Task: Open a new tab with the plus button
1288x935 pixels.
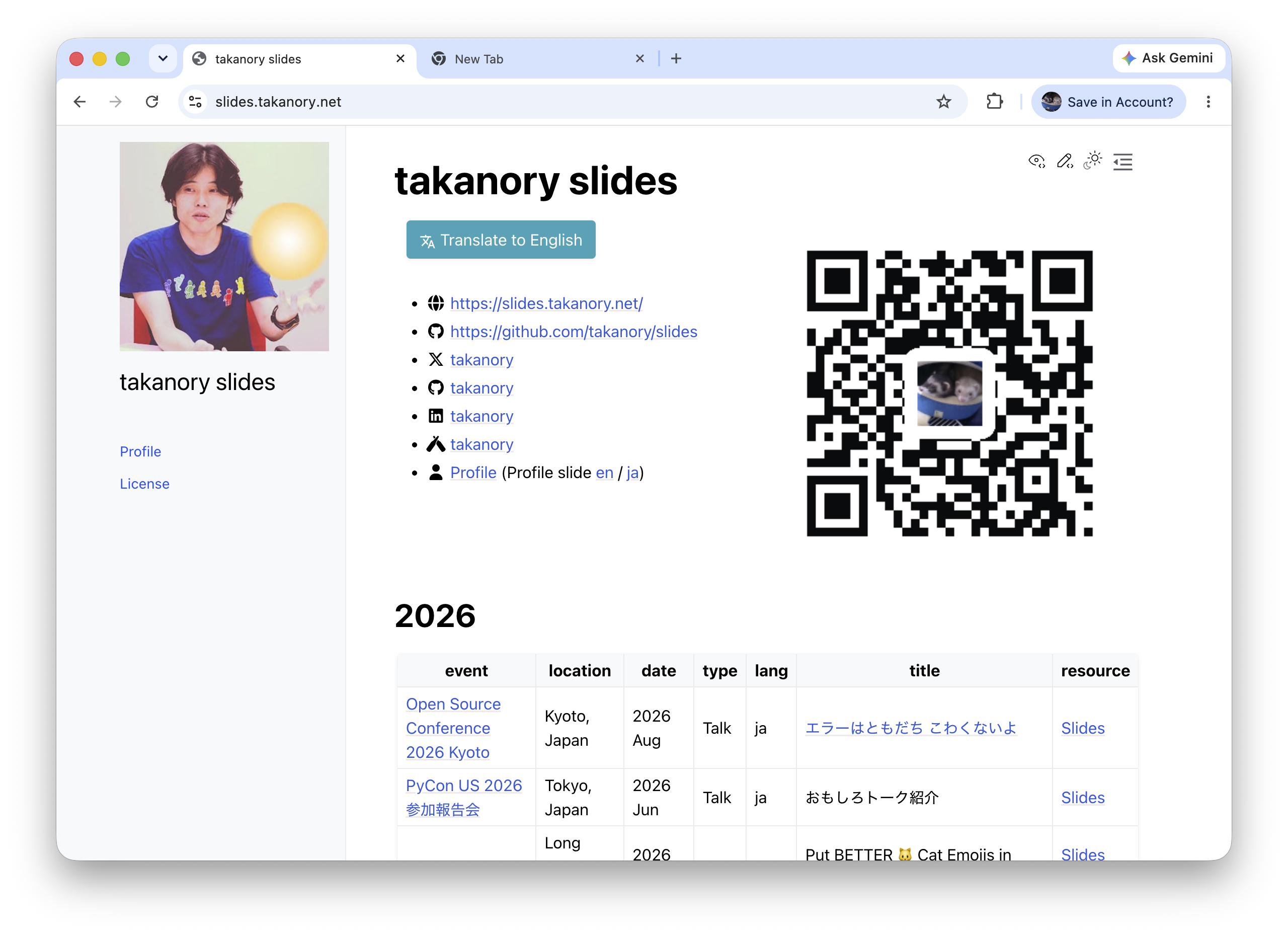Action: [x=676, y=58]
